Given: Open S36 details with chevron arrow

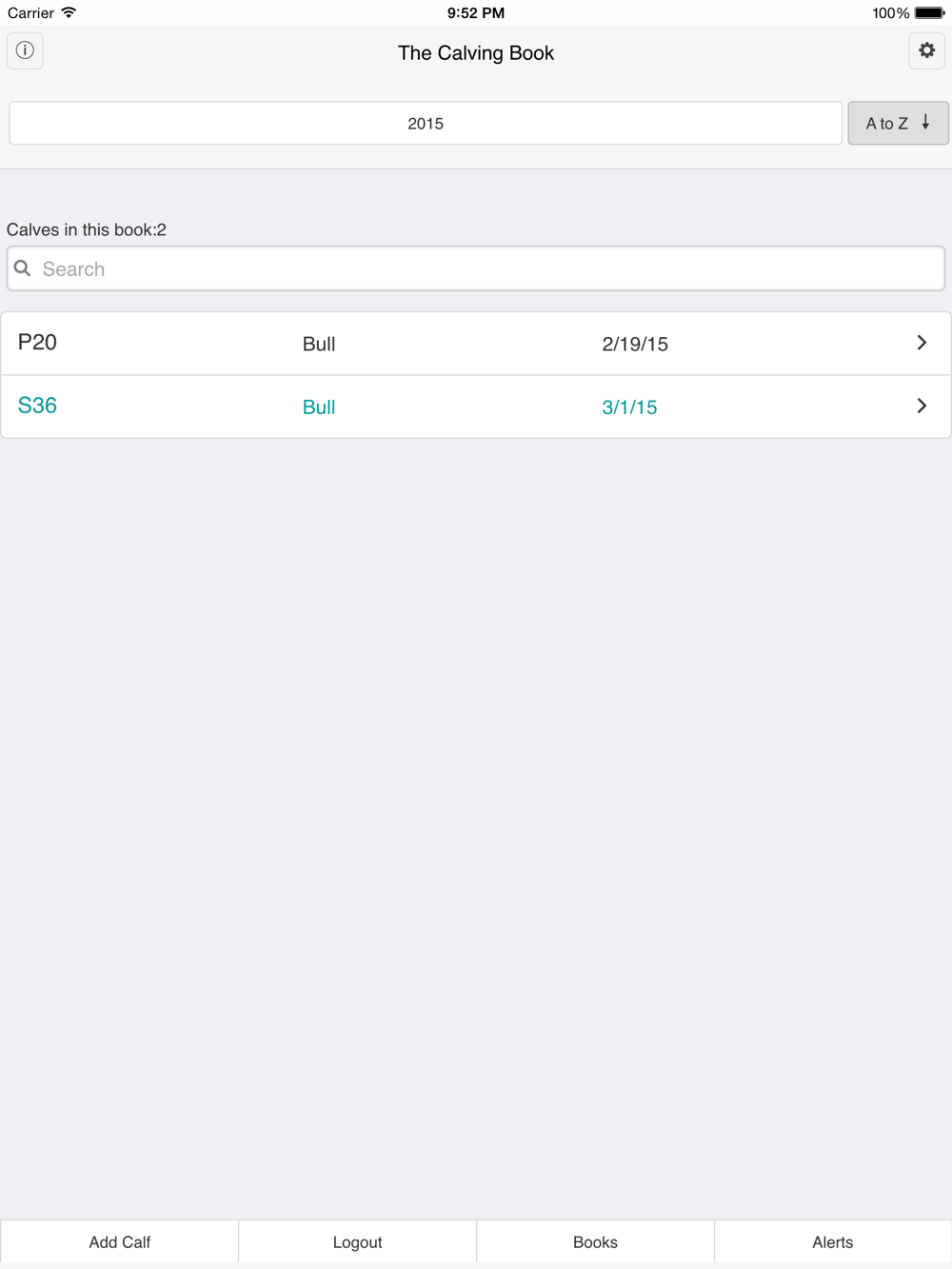Looking at the screenshot, I should [x=921, y=406].
